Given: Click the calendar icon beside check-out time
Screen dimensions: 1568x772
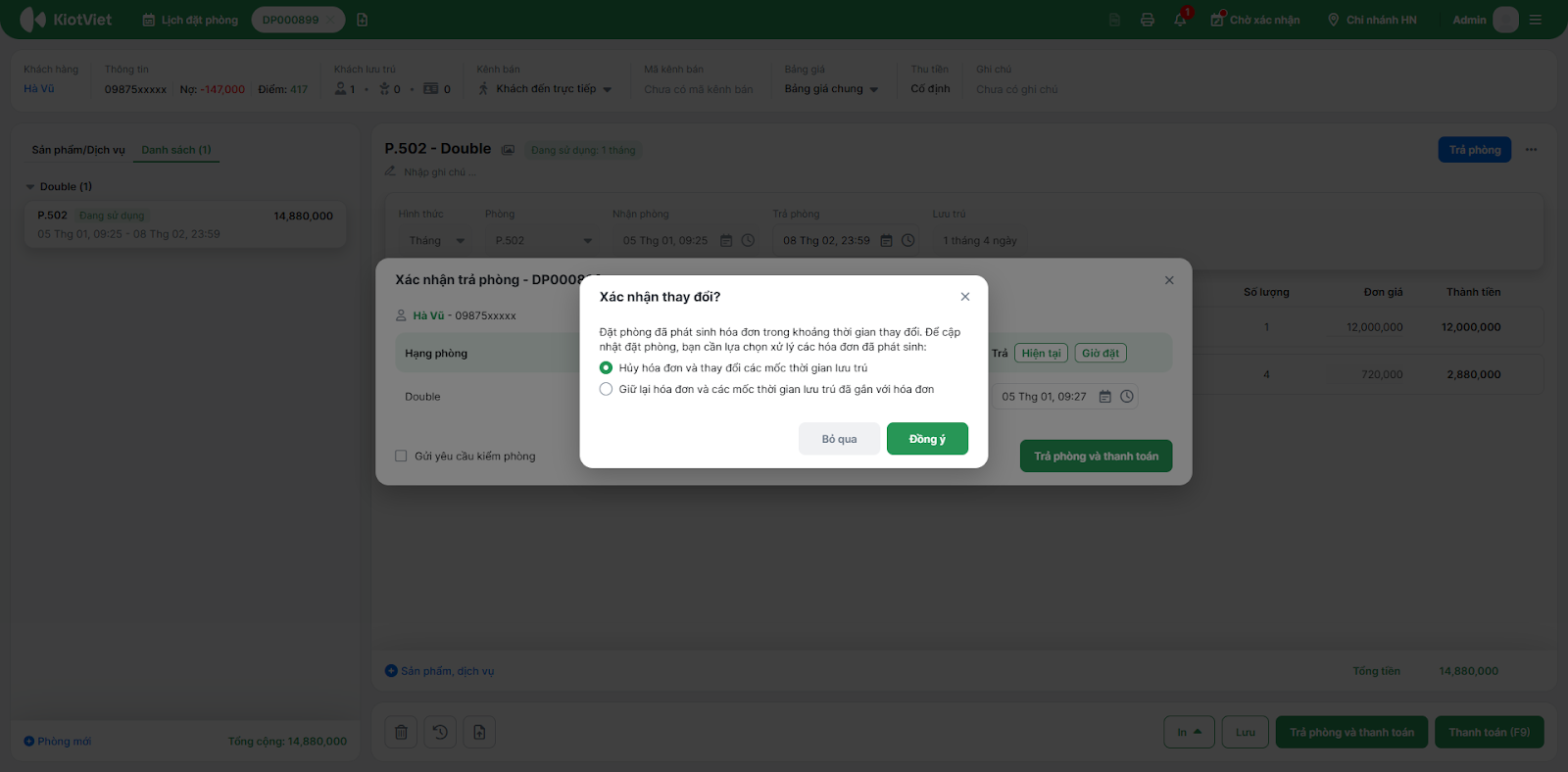Looking at the screenshot, I should point(1105,397).
